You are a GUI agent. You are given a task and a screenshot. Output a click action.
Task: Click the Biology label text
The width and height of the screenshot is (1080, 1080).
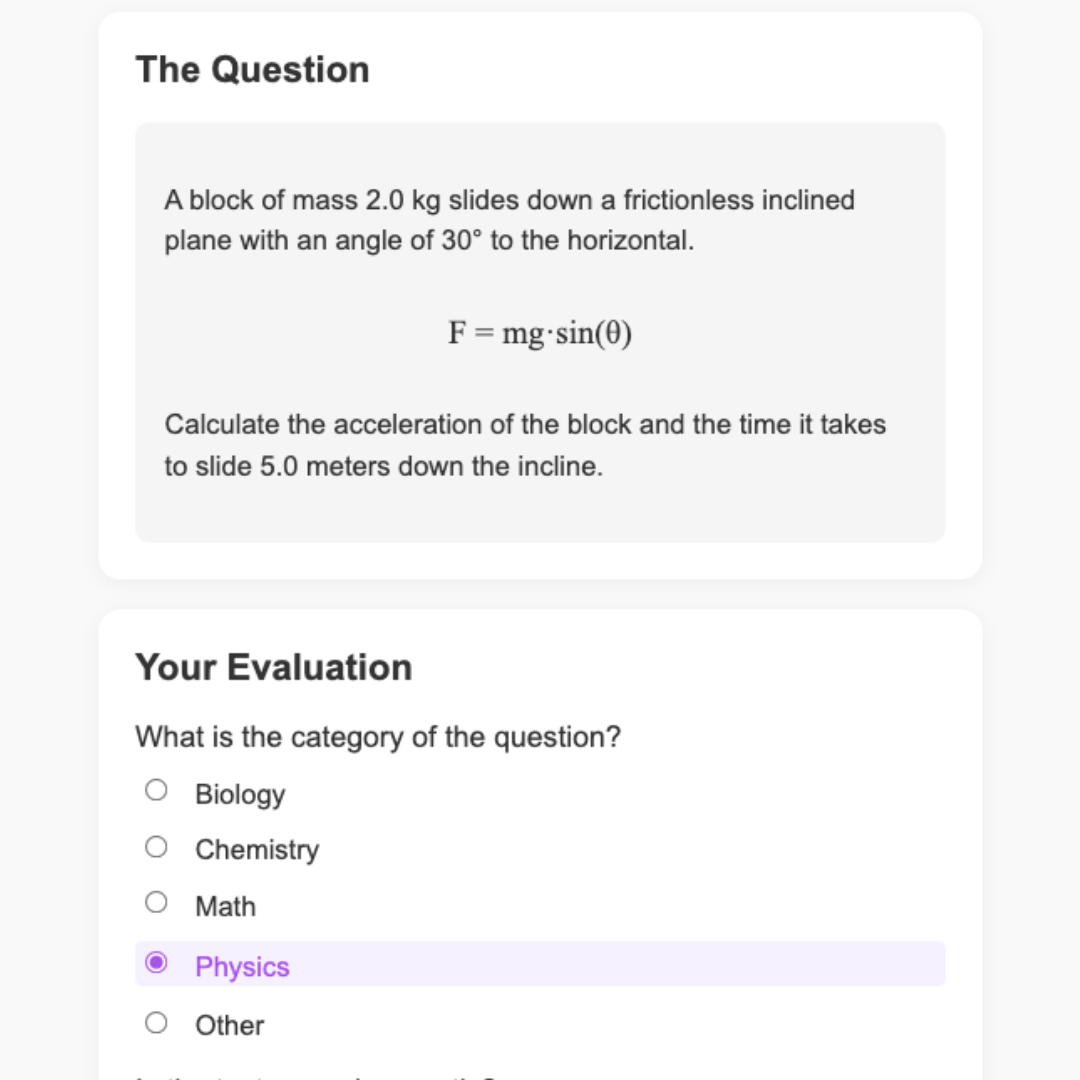coord(240,794)
